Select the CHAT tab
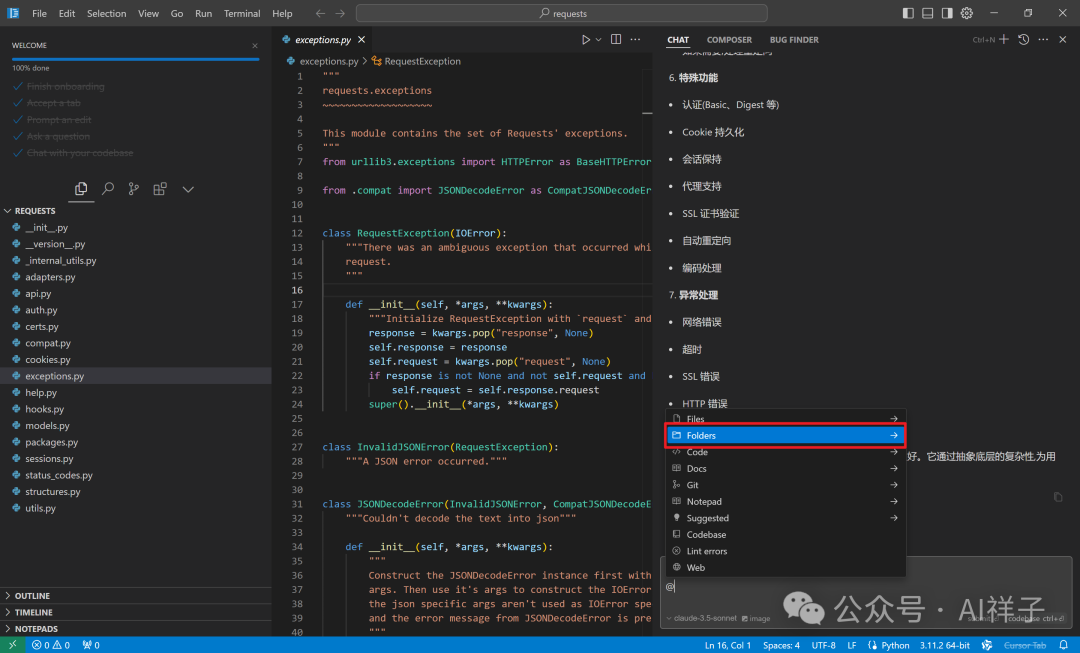The image size is (1080, 653). (678, 40)
